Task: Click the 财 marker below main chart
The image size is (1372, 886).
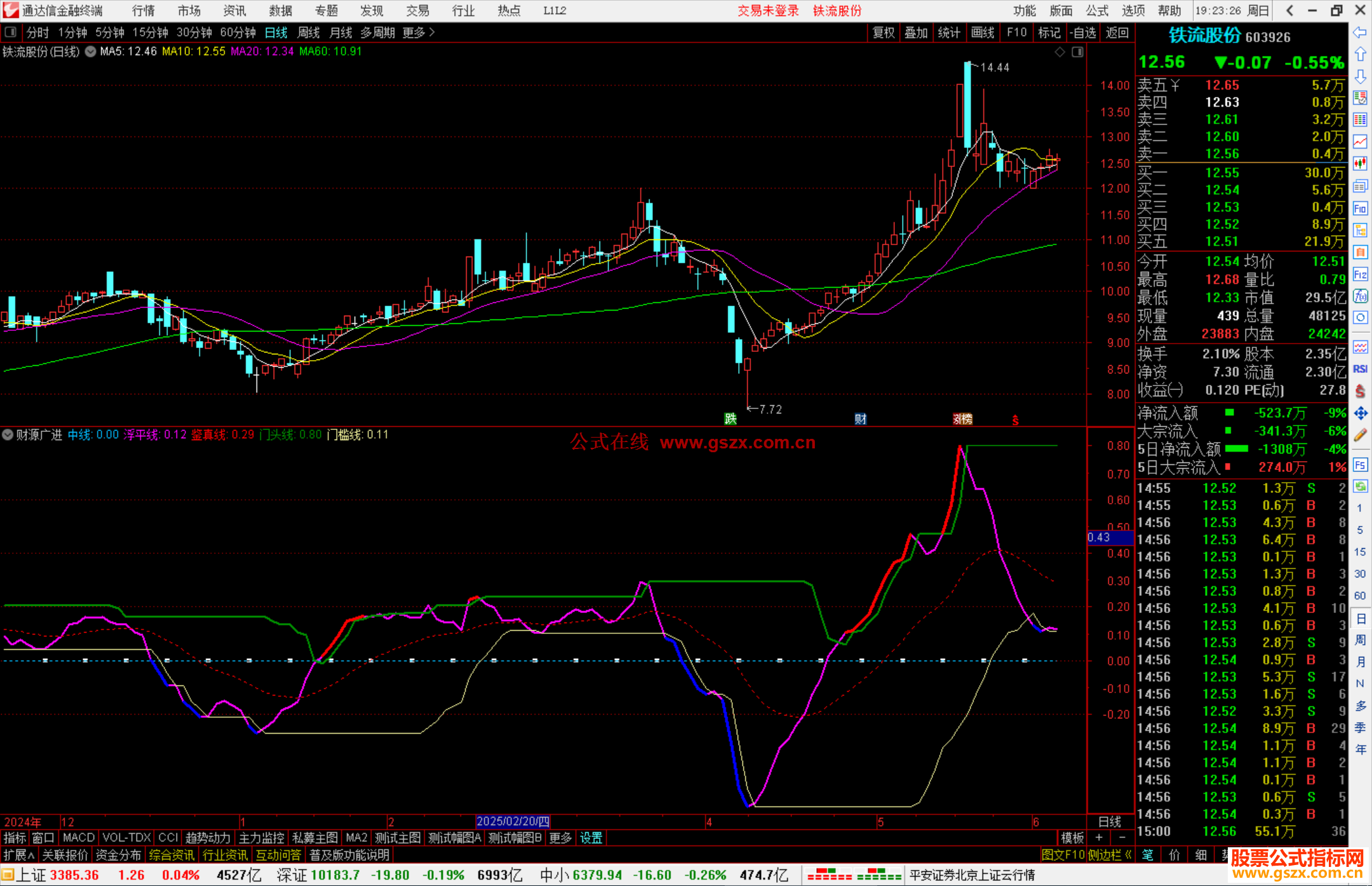Action: [861, 419]
